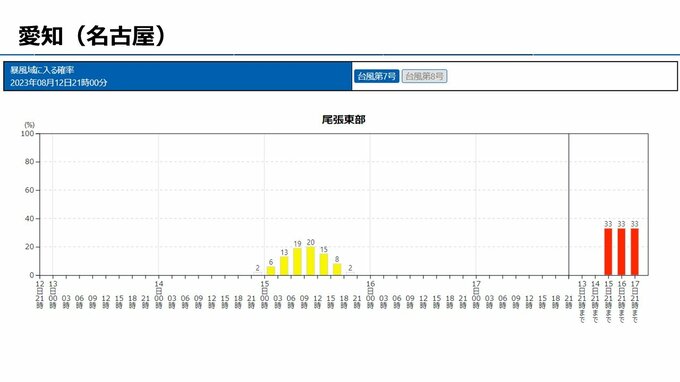This screenshot has height=382, width=680.
Task: Click the 100 value on the percentage axis
Action: coord(28,134)
